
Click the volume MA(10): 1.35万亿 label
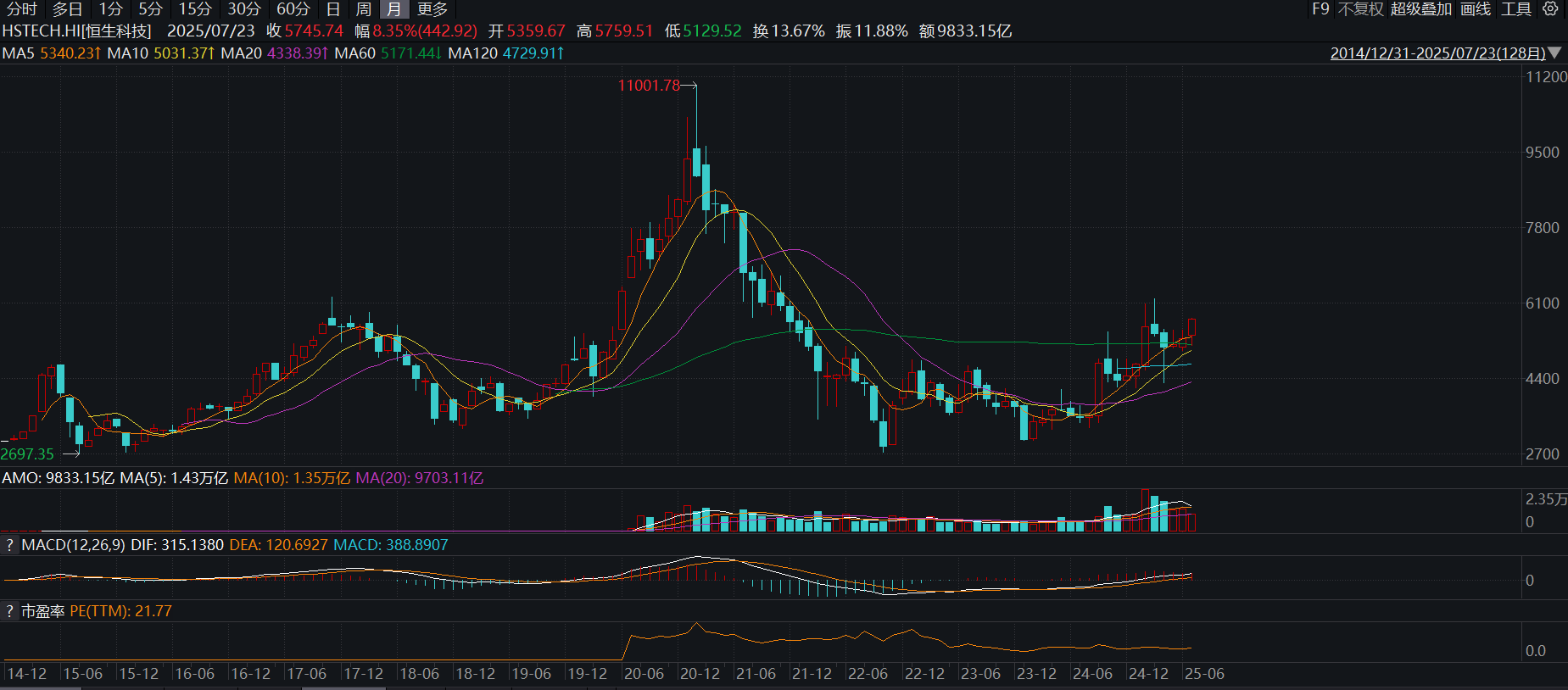tap(292, 478)
